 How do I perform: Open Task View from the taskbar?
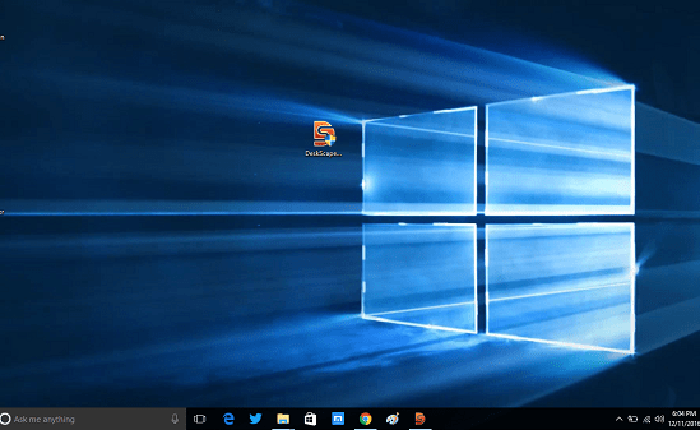200,419
